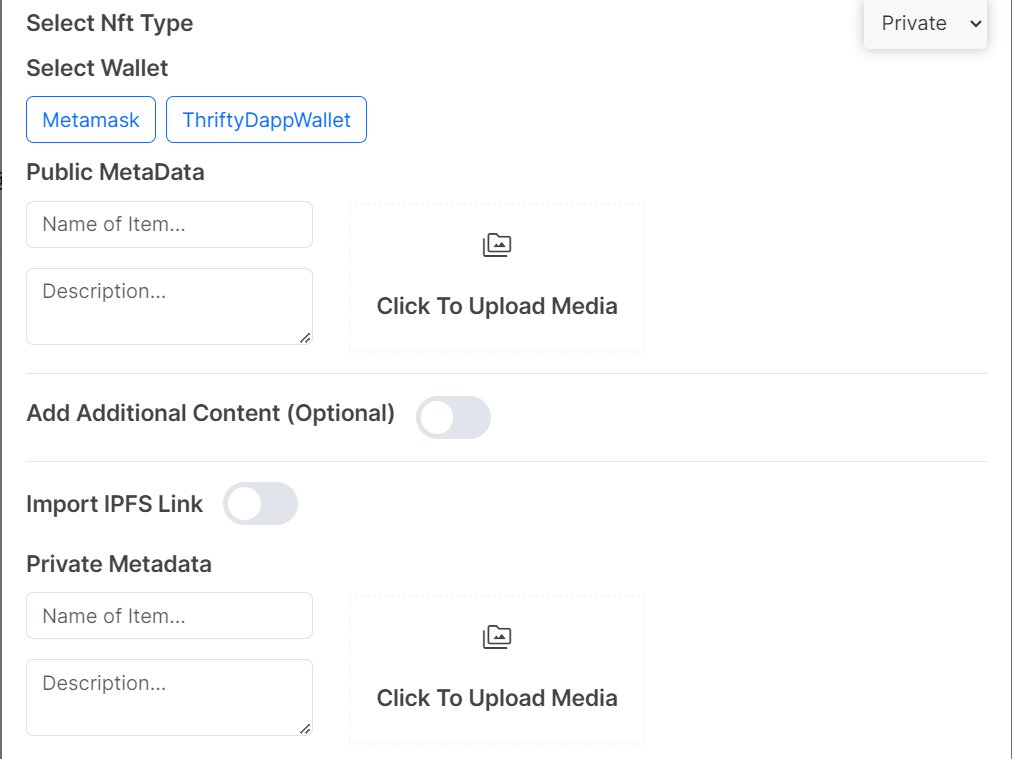The width and height of the screenshot is (1012, 759).
Task: Click the Private Metadata Name of Item field
Action: (x=170, y=616)
